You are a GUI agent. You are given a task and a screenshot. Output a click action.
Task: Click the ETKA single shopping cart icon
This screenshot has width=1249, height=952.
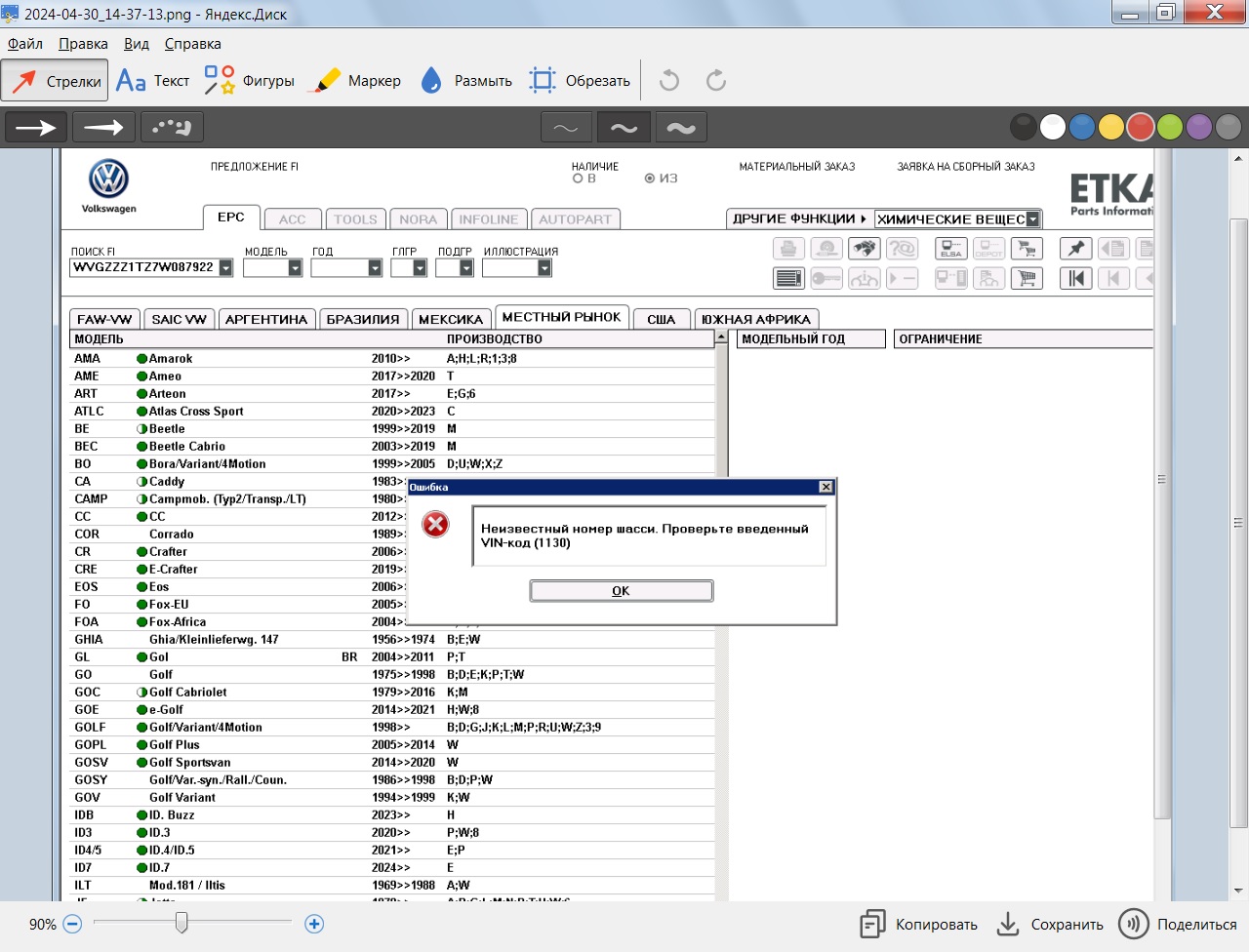(1027, 278)
